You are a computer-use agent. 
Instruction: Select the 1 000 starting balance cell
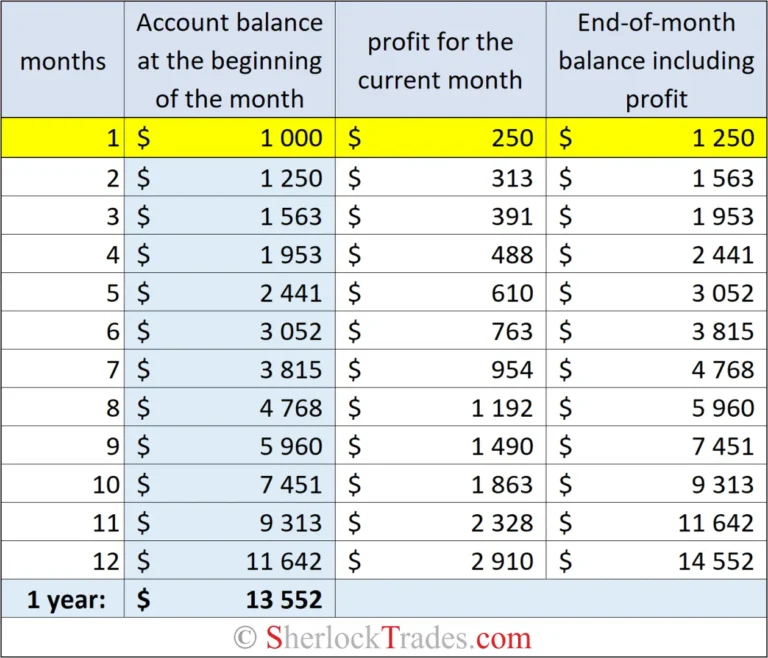[230, 138]
